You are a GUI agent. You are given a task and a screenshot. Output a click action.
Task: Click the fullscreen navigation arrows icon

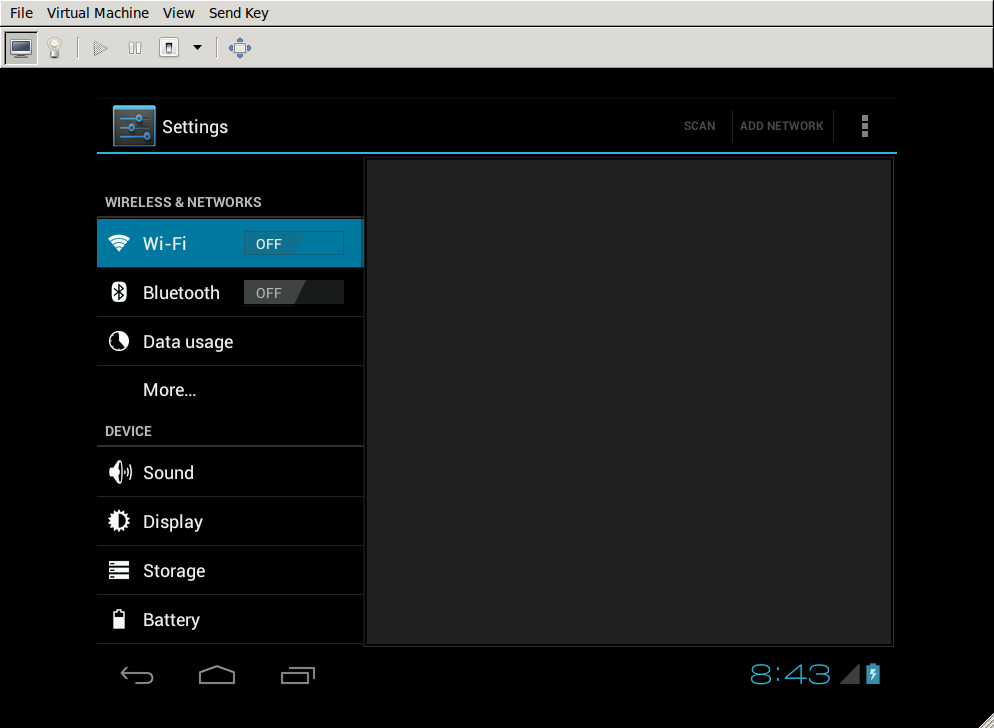coord(240,47)
